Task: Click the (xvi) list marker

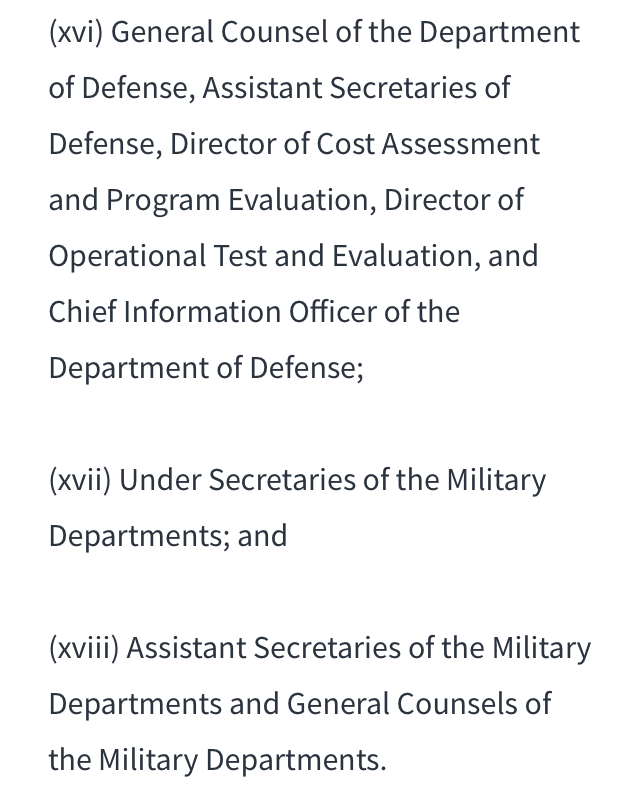Action: [x=76, y=32]
